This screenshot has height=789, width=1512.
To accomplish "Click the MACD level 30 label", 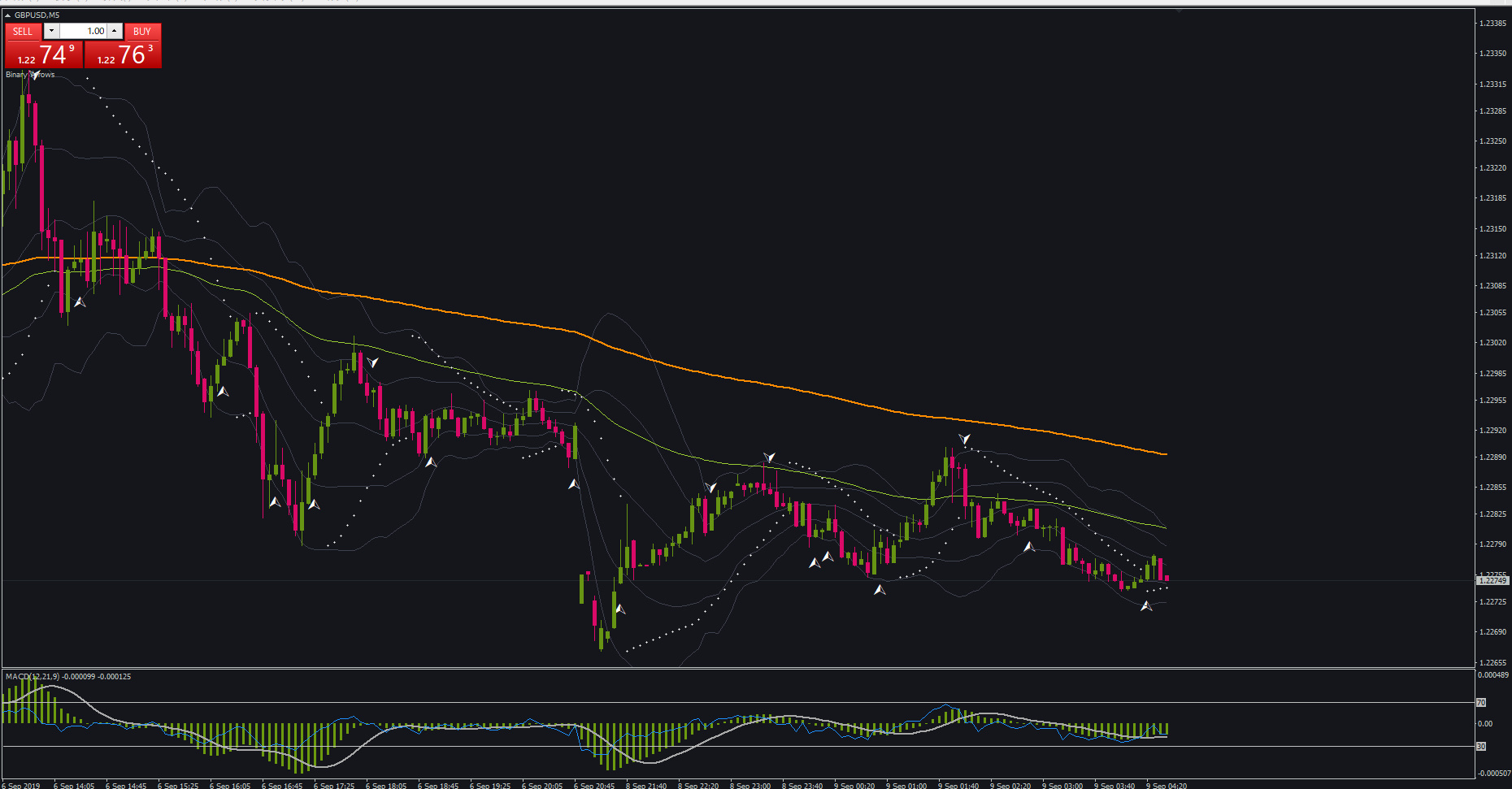I will (1481, 747).
